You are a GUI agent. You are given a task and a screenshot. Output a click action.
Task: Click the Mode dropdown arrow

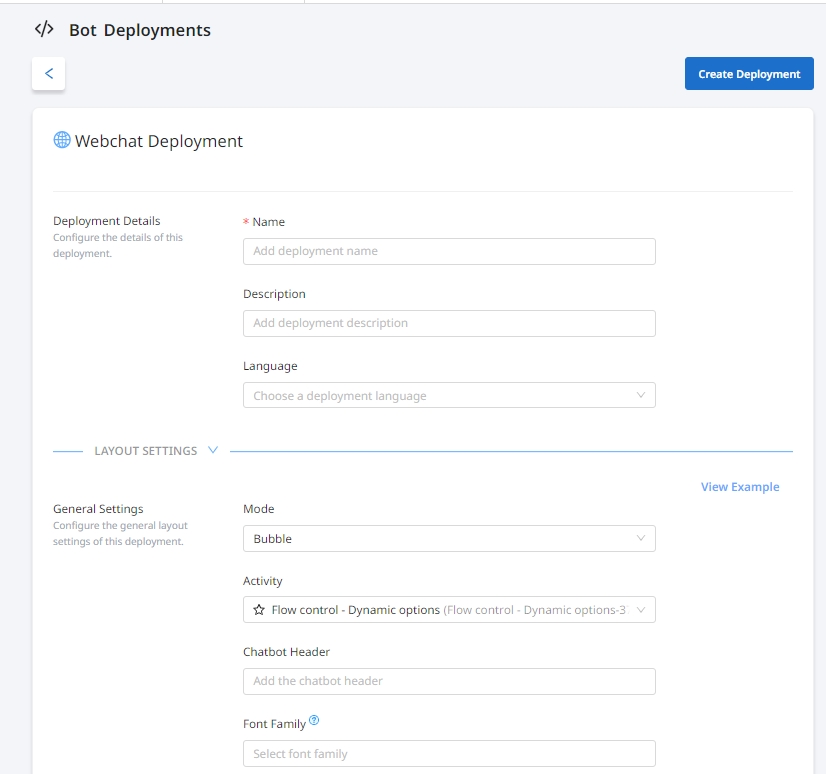point(641,539)
